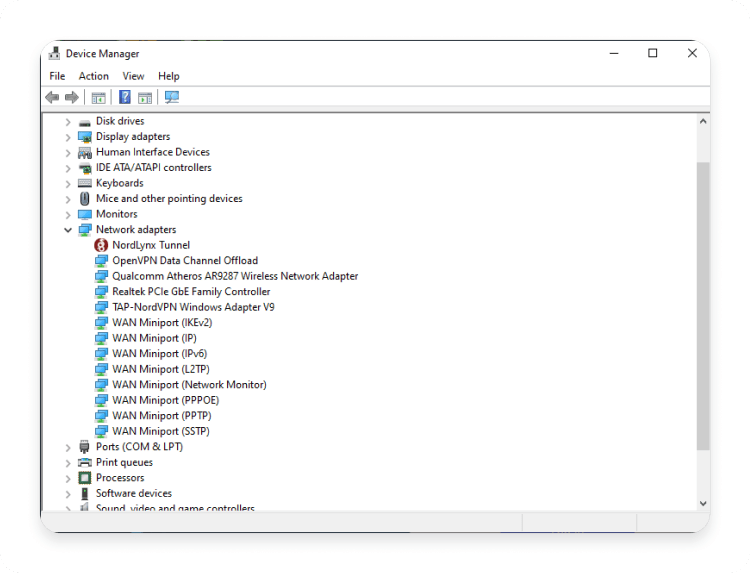Select Realtek PCIe GbE Family Controller

pyautogui.click(x=191, y=291)
